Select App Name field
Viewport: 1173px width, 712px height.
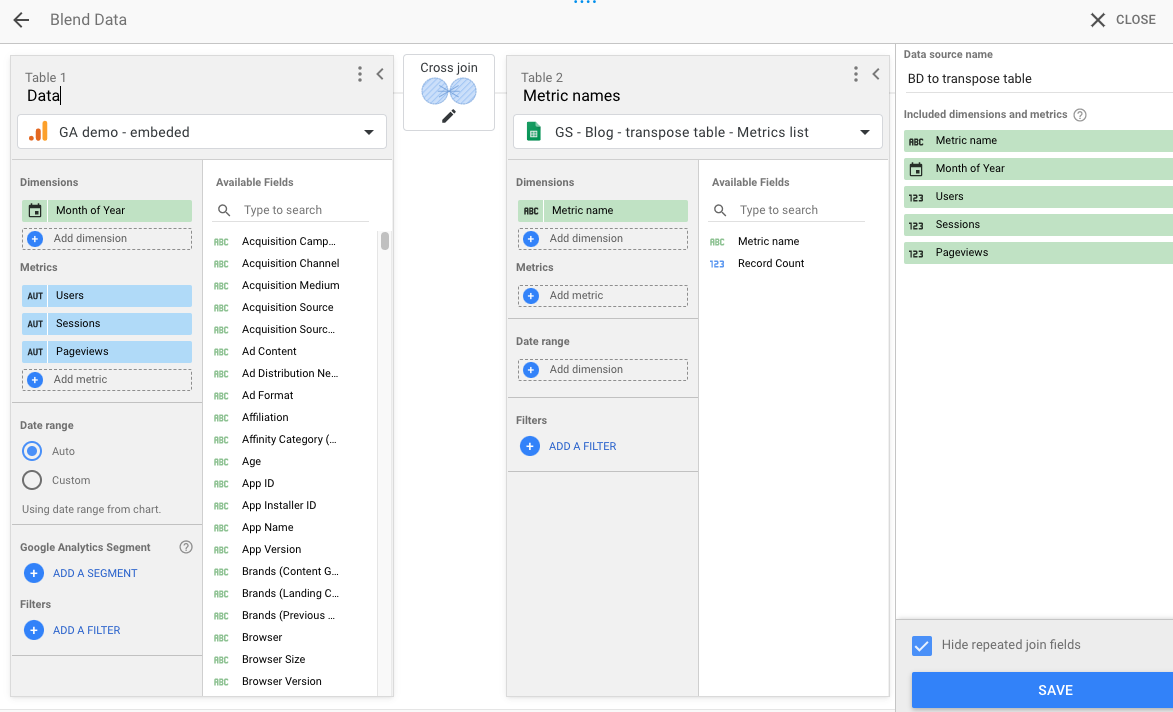tap(268, 527)
